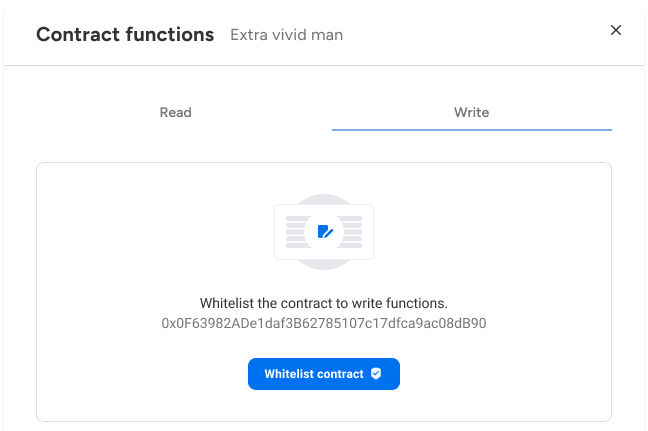Click the gray circle behind the illustration

(324, 199)
